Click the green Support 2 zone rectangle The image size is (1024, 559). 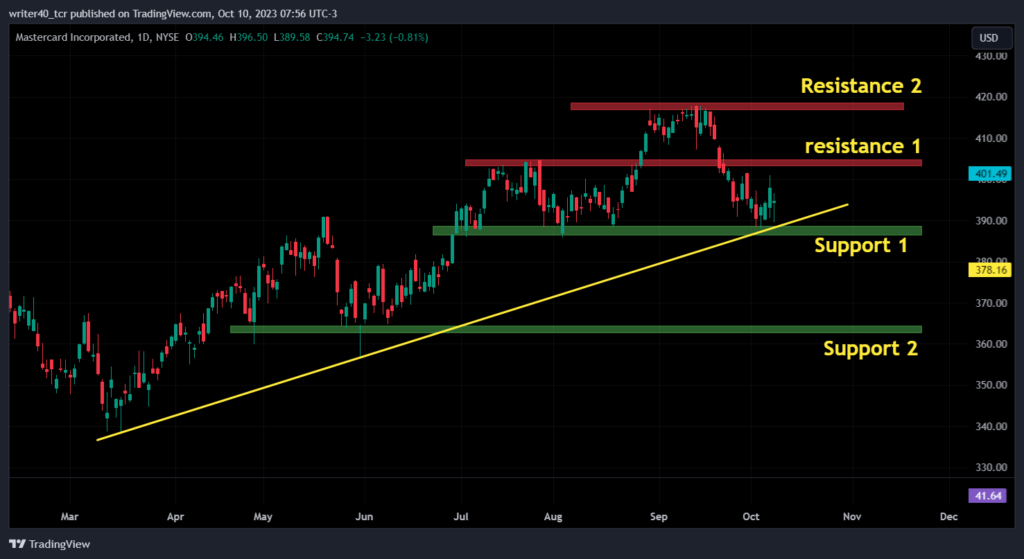[x=575, y=329]
